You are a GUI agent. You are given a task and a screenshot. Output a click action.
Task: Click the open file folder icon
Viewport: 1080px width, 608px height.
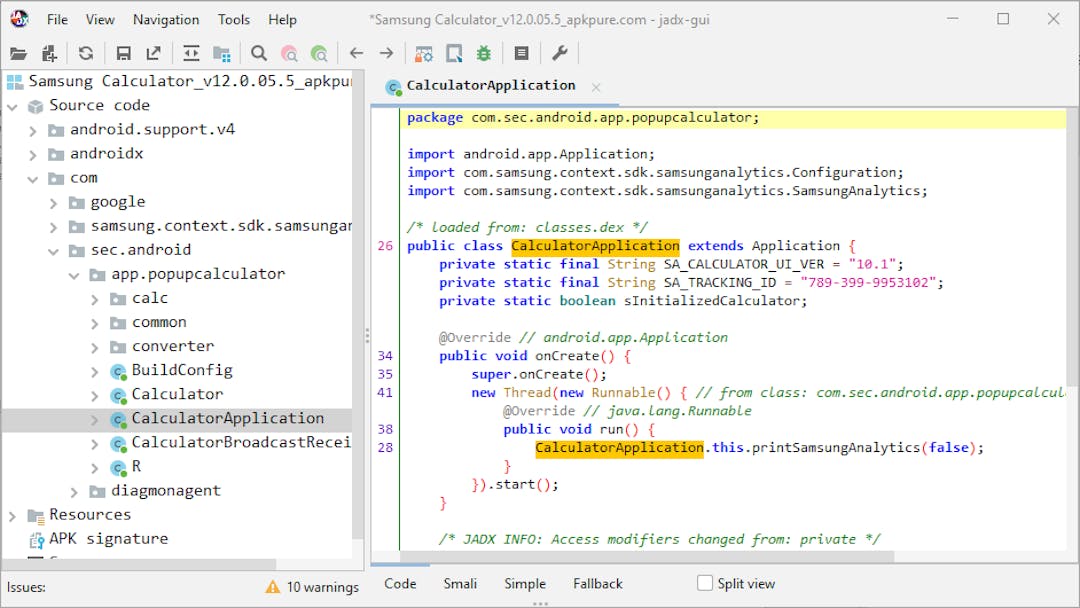coord(18,54)
